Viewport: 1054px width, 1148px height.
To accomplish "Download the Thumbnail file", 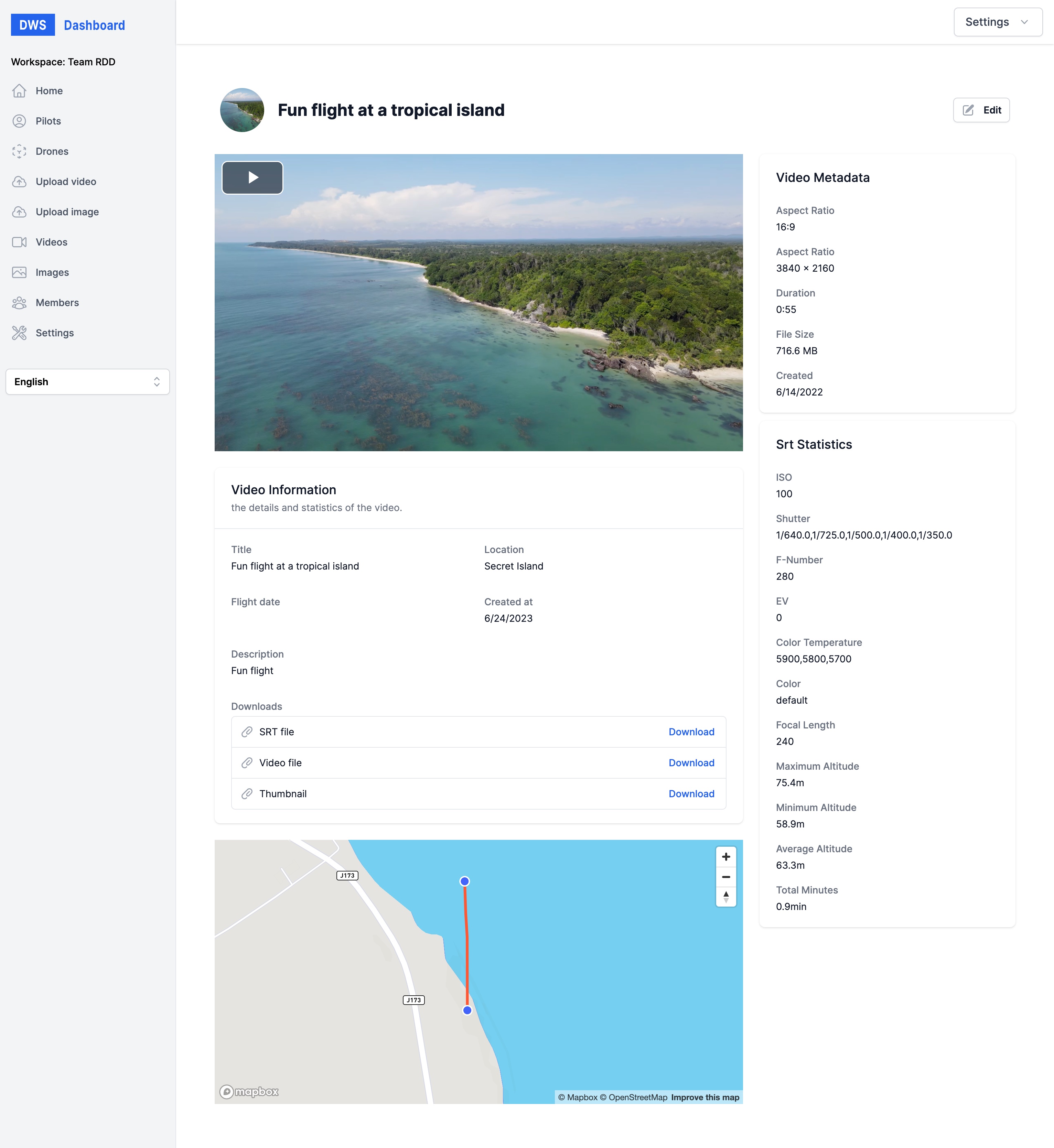I will tap(691, 793).
